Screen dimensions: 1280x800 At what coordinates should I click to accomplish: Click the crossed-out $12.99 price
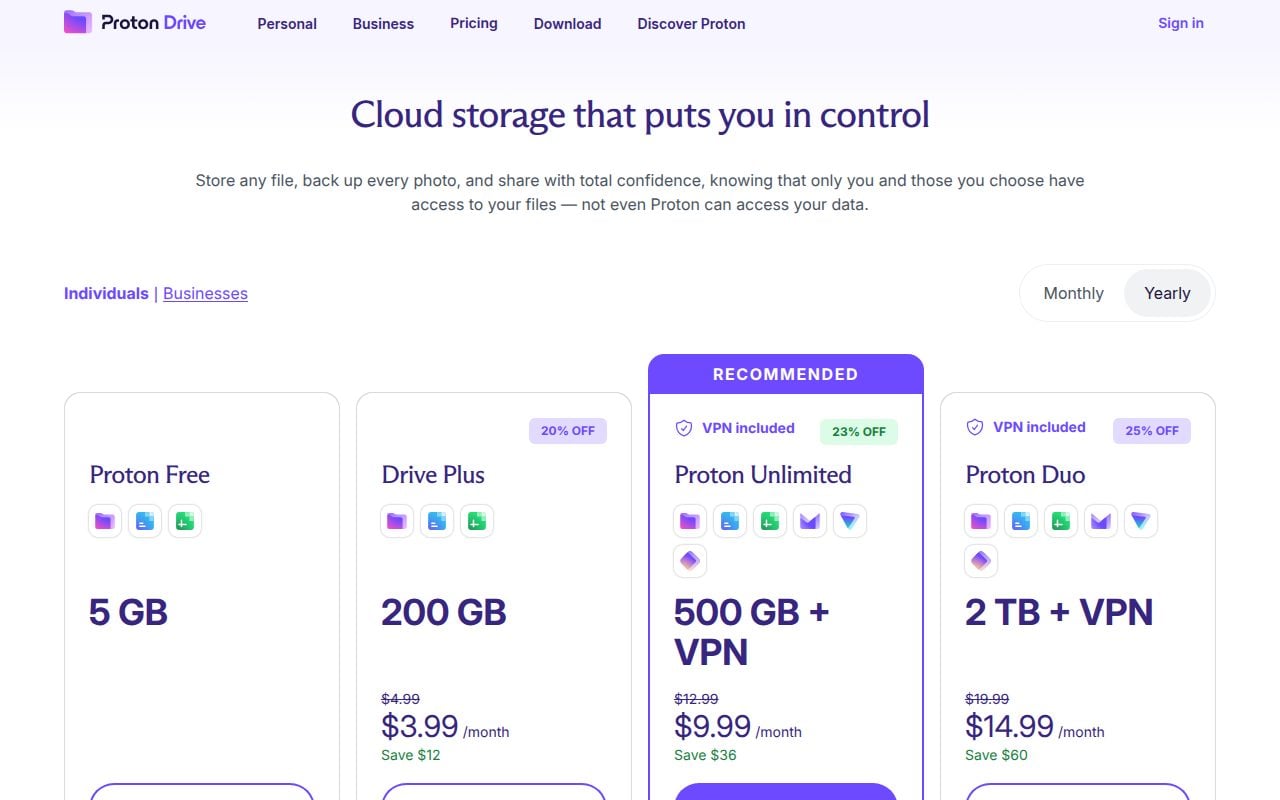coord(696,699)
